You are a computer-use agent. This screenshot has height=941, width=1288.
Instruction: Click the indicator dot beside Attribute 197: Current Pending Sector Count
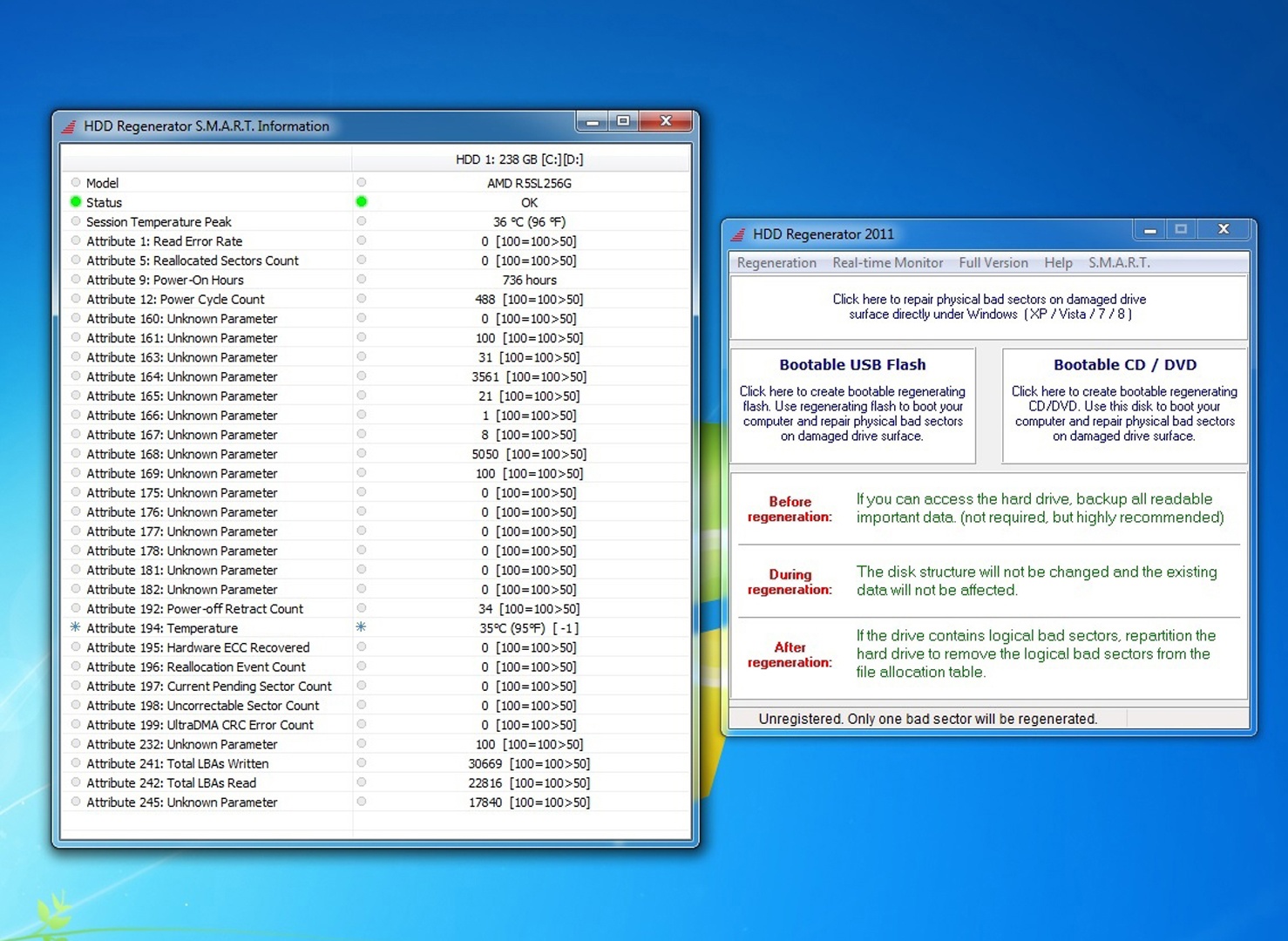click(x=76, y=686)
